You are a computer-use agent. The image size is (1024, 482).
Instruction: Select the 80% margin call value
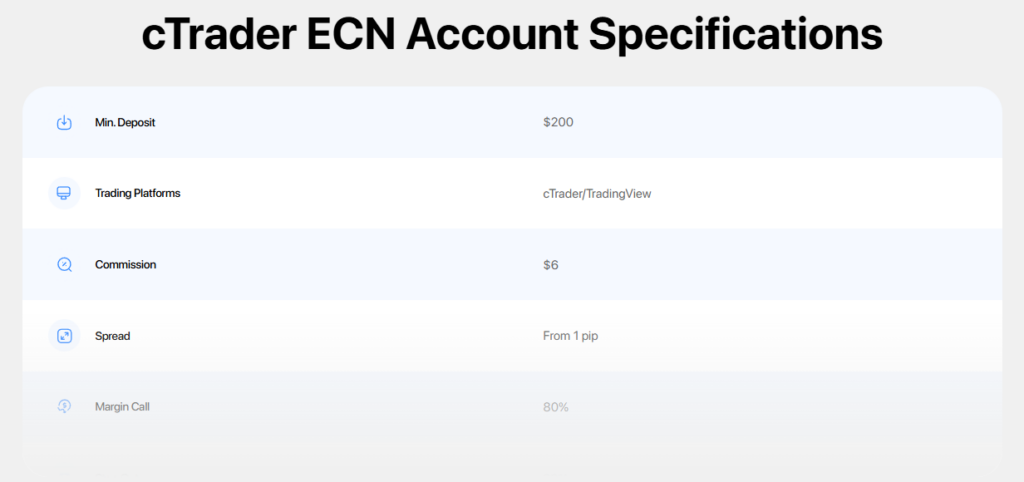(x=556, y=407)
